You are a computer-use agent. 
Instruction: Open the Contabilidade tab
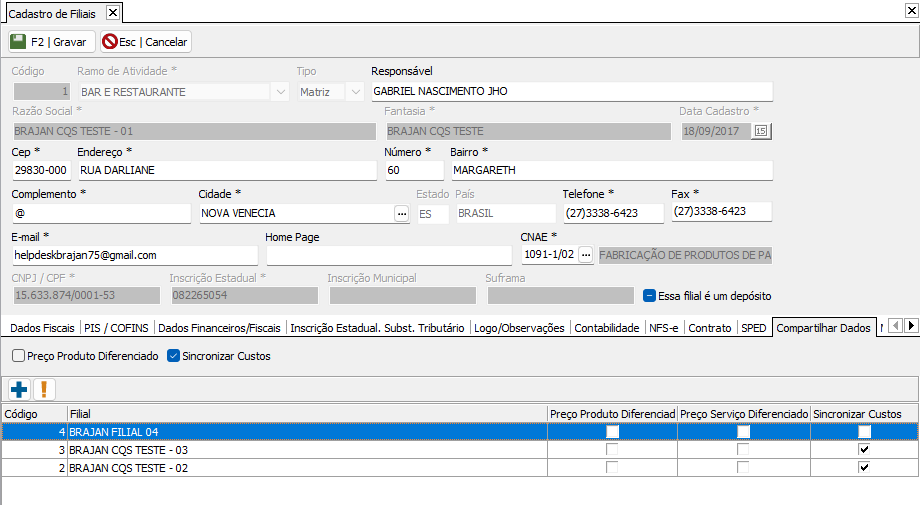tap(606, 328)
